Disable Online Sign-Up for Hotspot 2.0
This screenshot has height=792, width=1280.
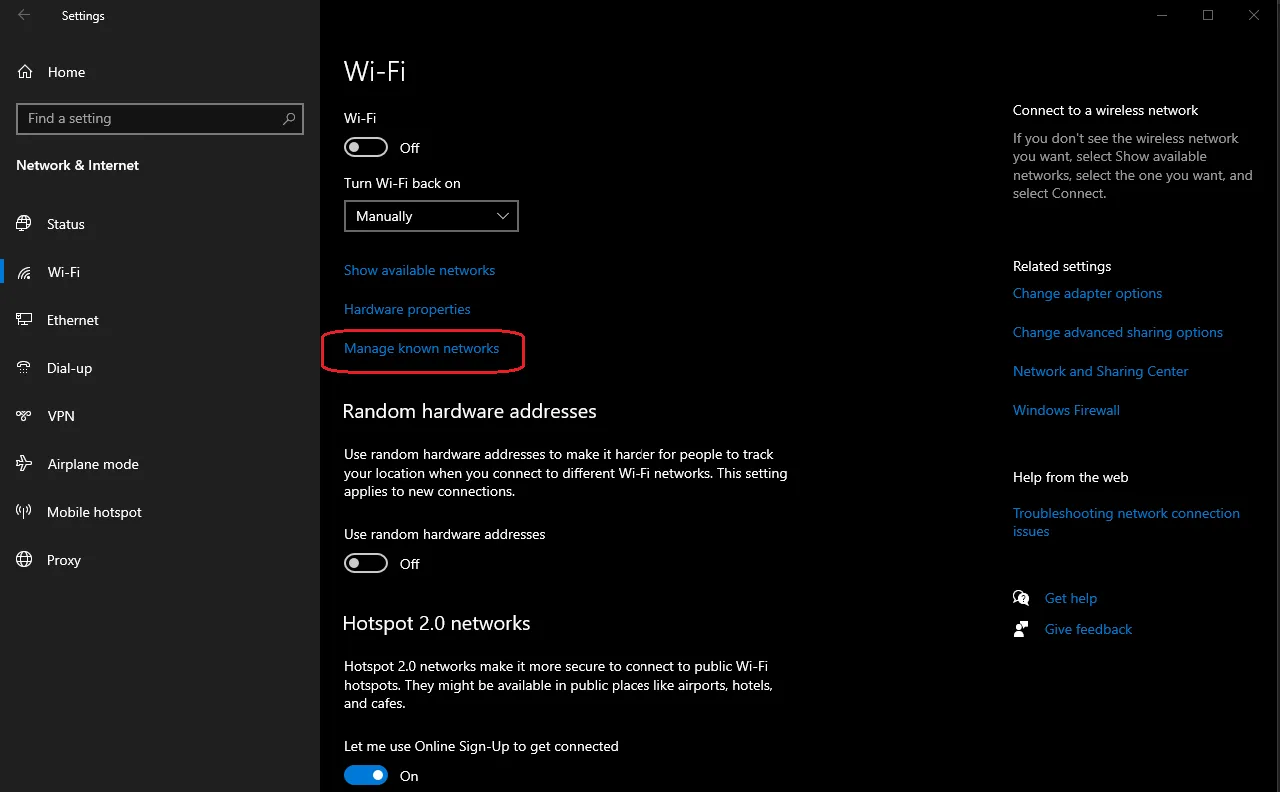pyautogui.click(x=366, y=775)
